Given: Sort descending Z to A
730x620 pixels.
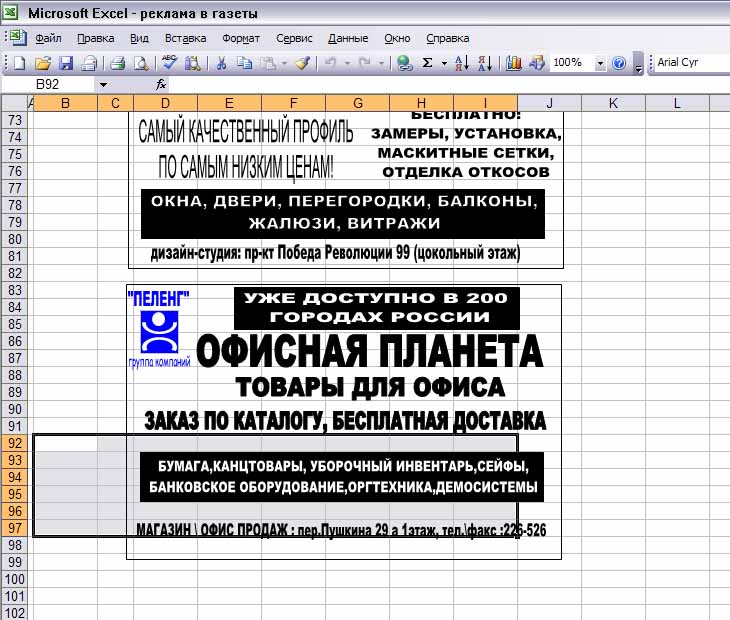Looking at the screenshot, I should pyautogui.click(x=485, y=63).
